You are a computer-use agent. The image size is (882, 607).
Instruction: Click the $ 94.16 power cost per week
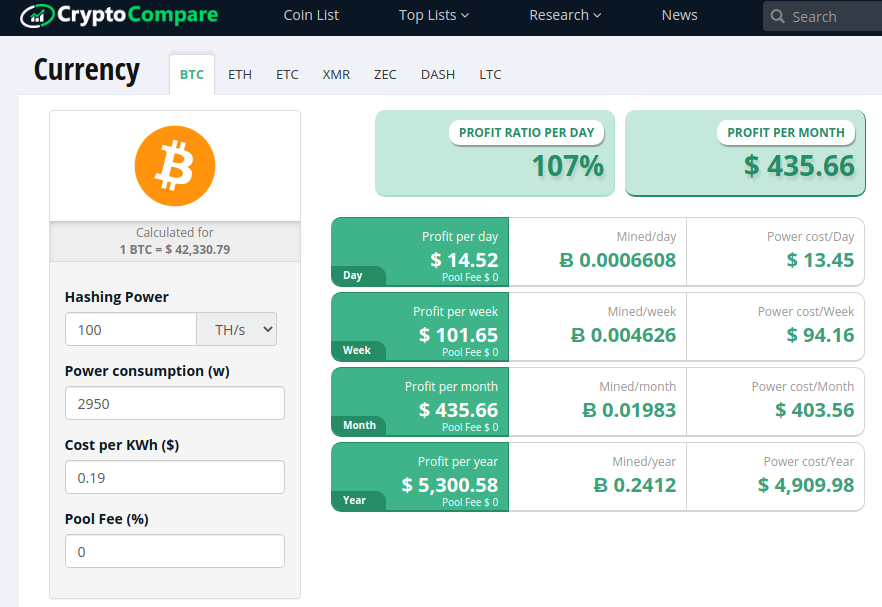(x=820, y=335)
